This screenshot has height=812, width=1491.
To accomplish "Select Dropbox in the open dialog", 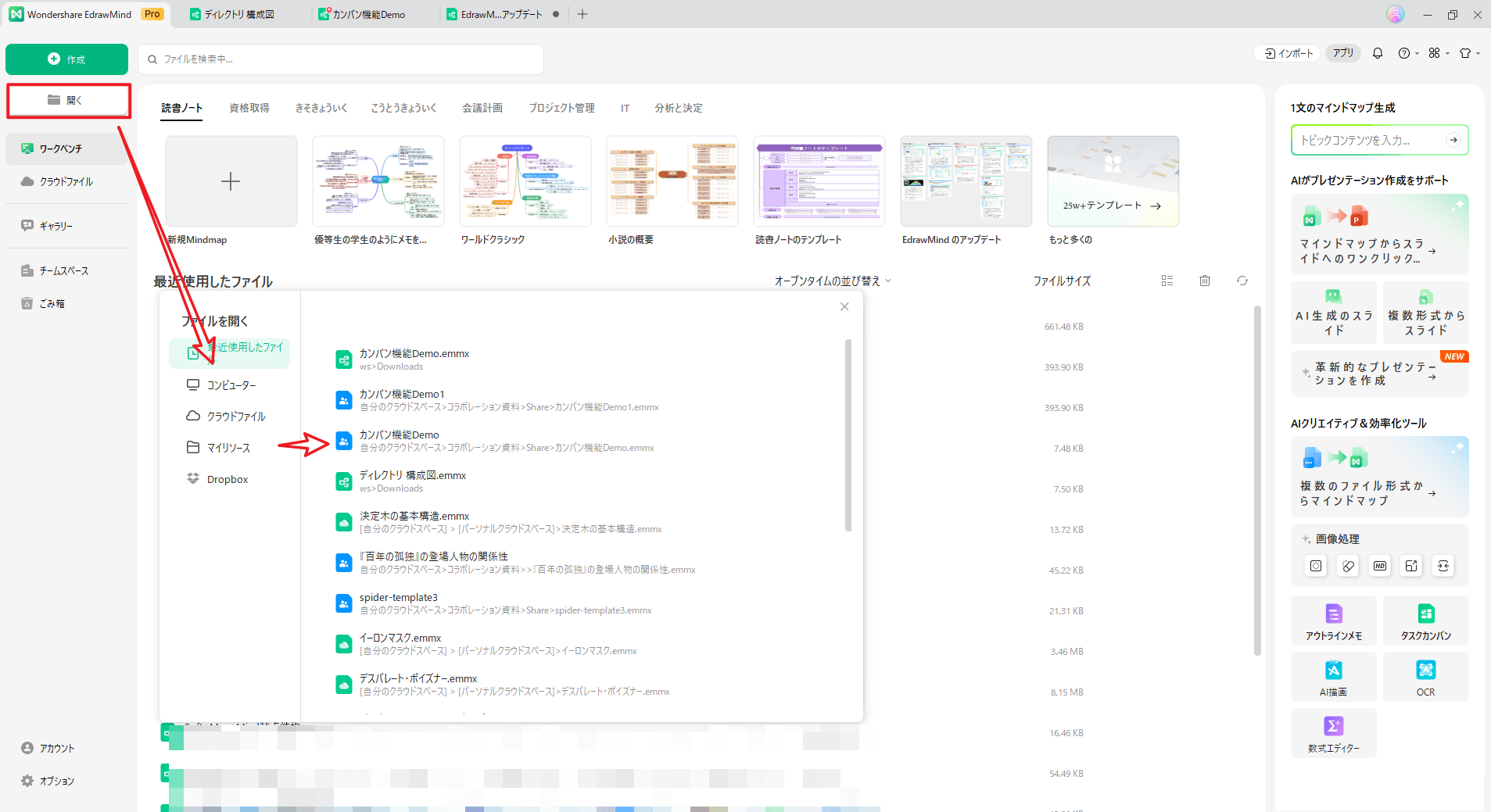I will coord(230,479).
